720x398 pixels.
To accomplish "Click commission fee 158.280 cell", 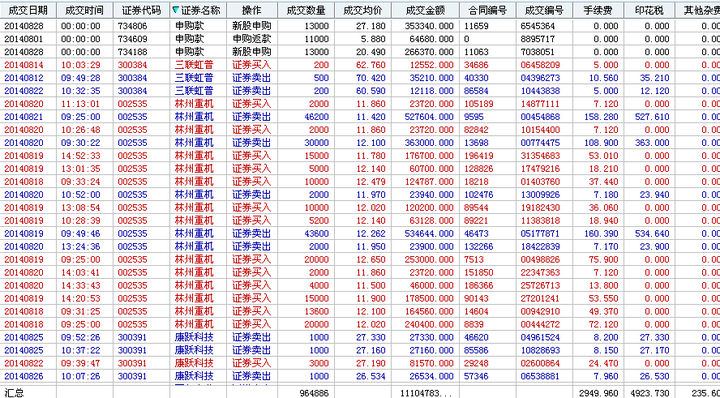I will point(601,117).
